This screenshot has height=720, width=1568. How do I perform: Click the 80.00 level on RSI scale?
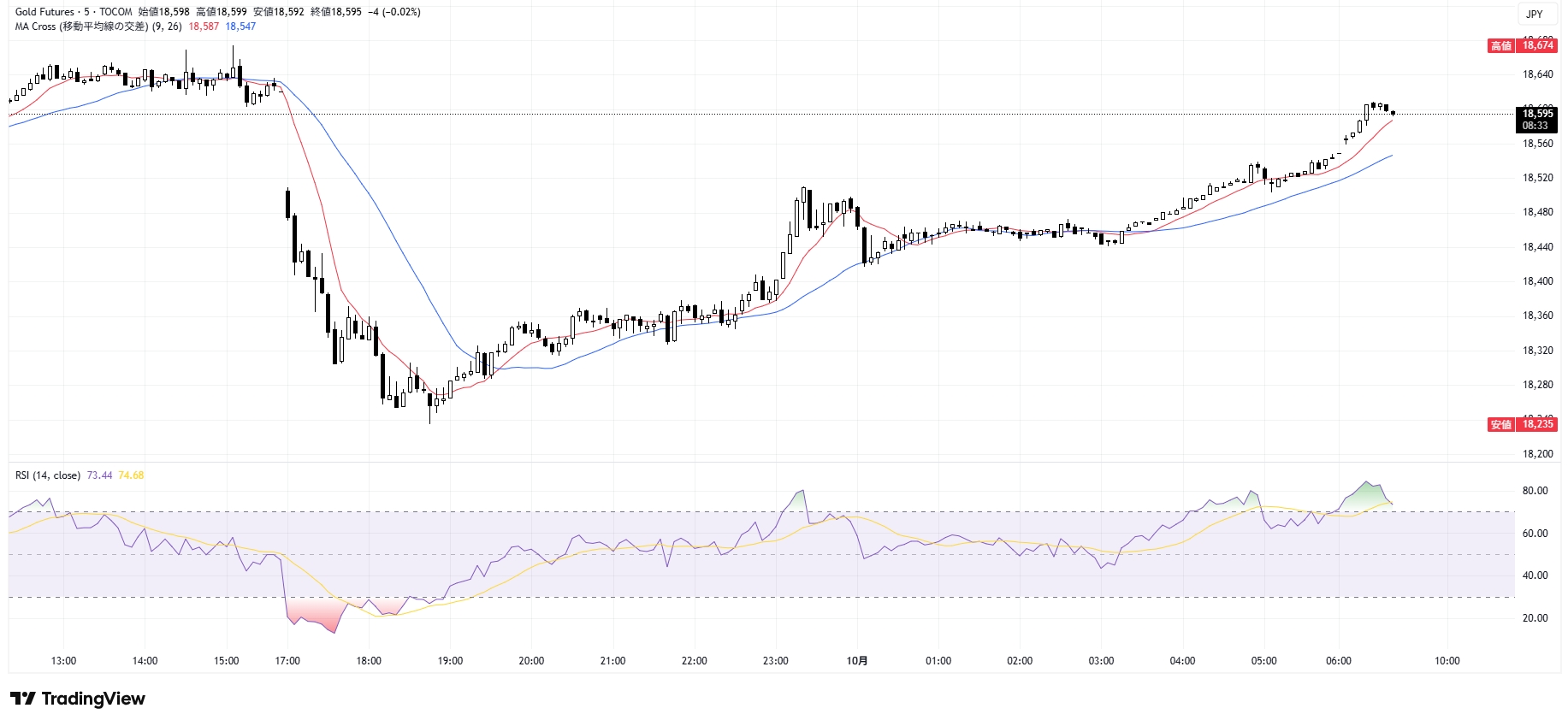click(1535, 491)
